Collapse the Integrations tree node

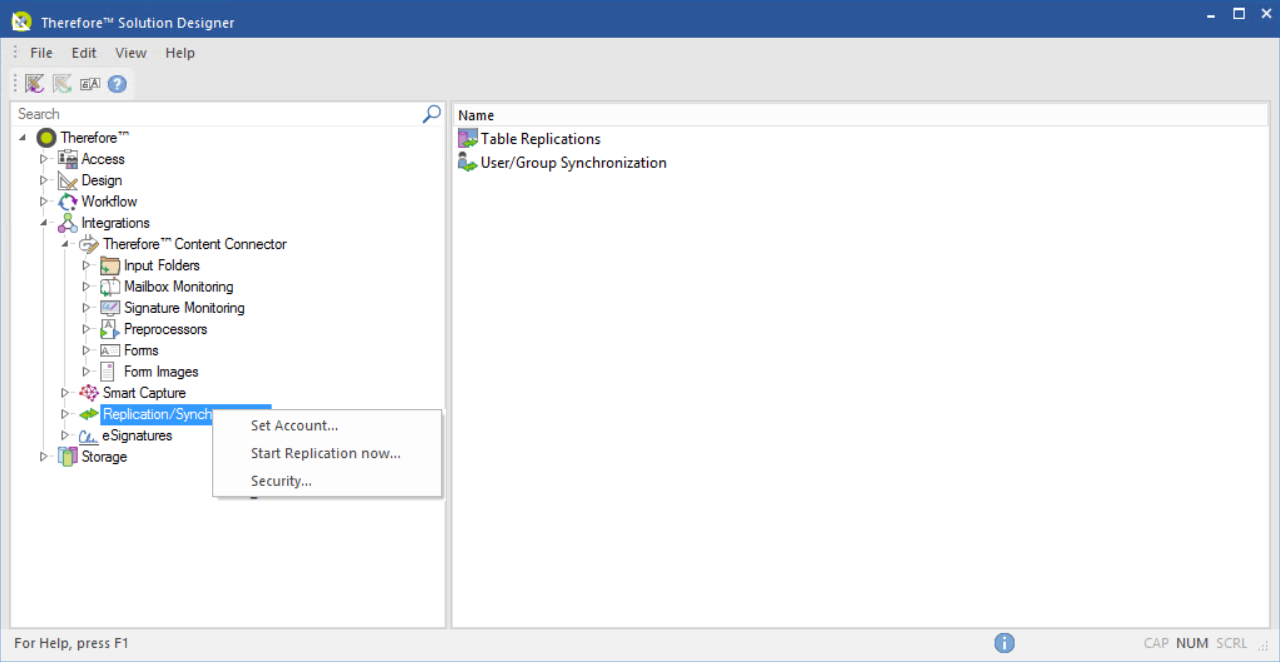43,223
